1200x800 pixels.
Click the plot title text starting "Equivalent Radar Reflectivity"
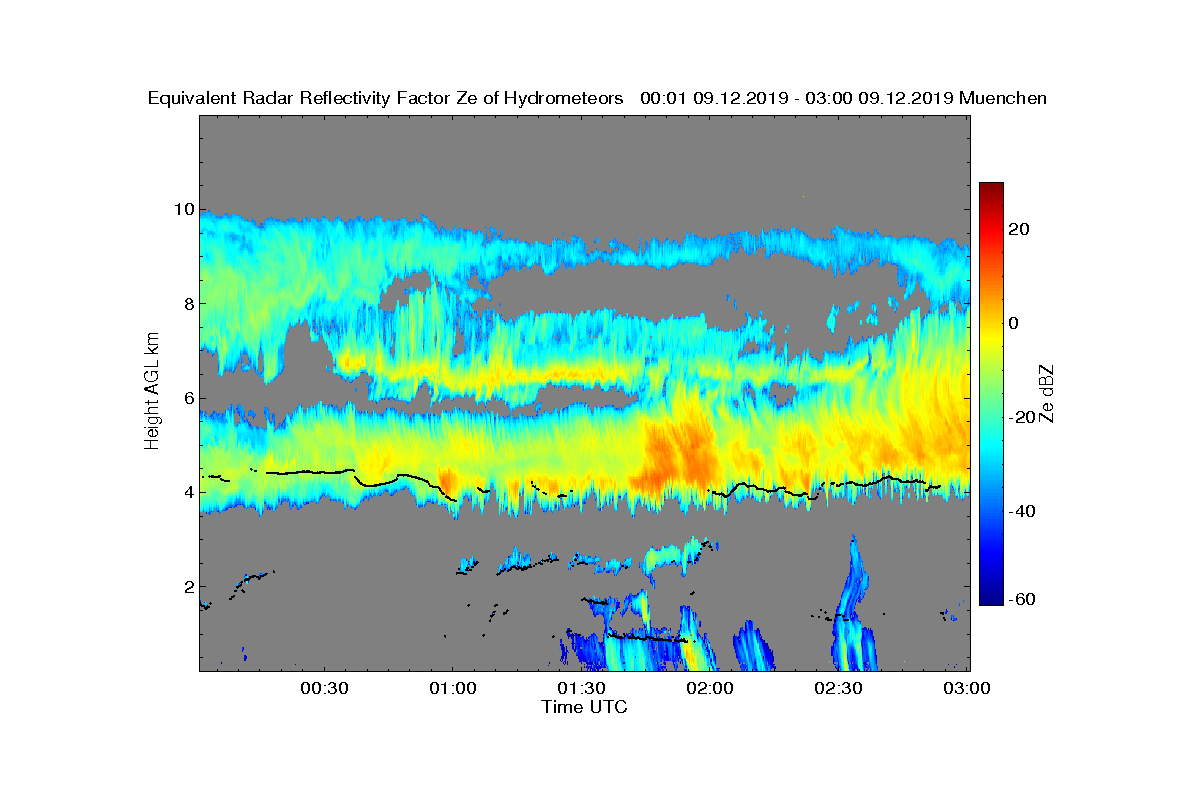[597, 98]
